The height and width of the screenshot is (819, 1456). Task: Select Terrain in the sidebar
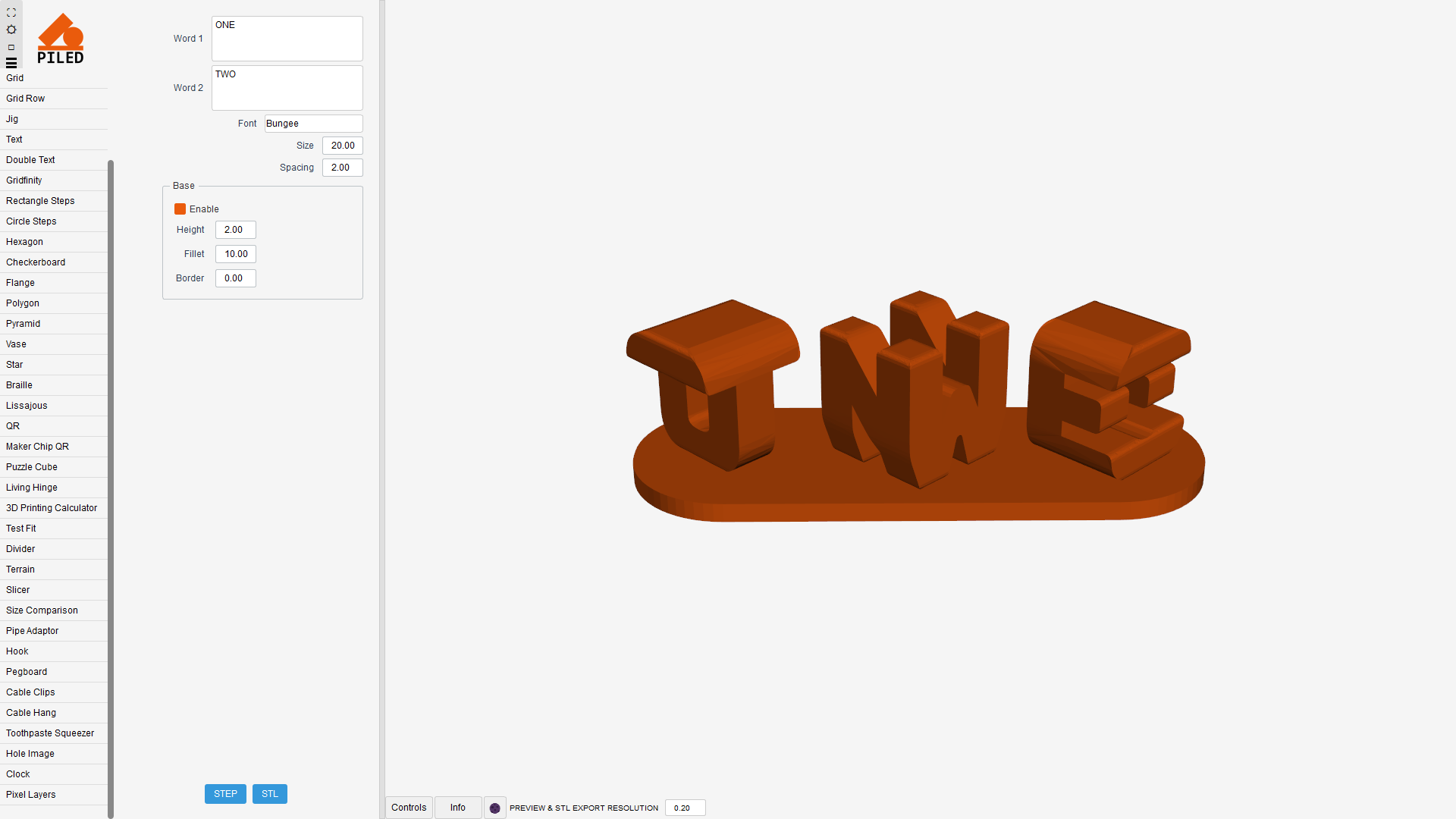click(x=53, y=570)
